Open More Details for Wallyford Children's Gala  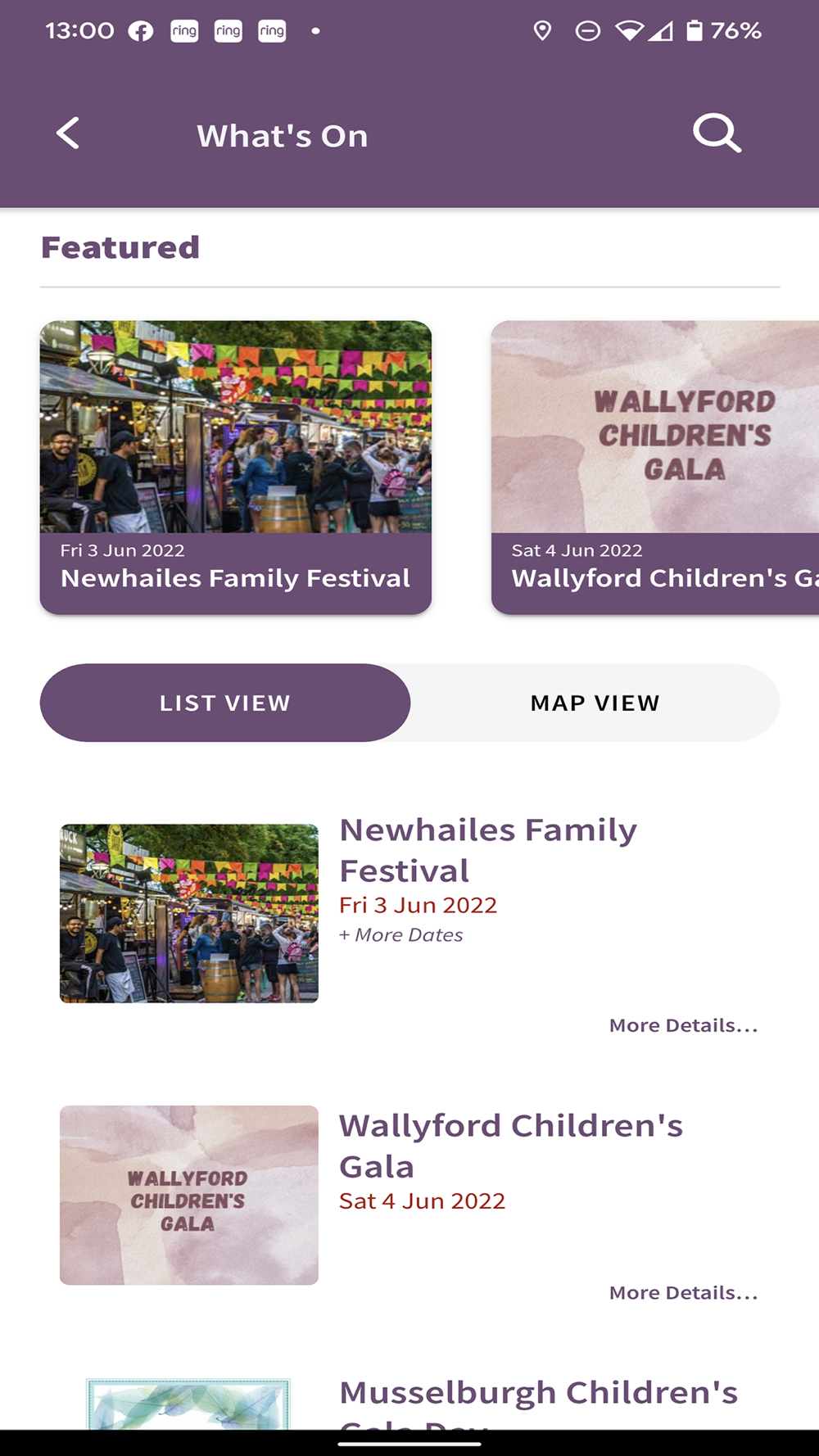pos(683,1292)
